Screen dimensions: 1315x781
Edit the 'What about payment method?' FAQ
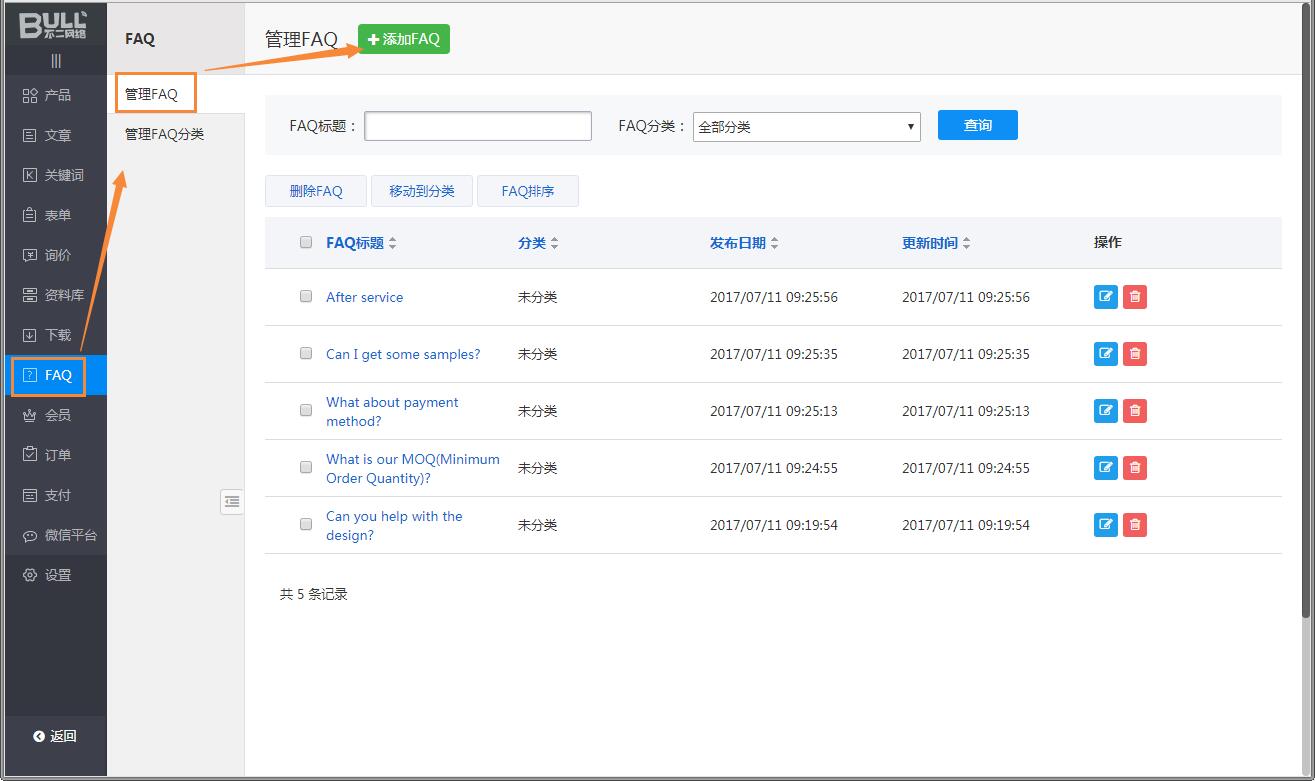(x=1105, y=411)
